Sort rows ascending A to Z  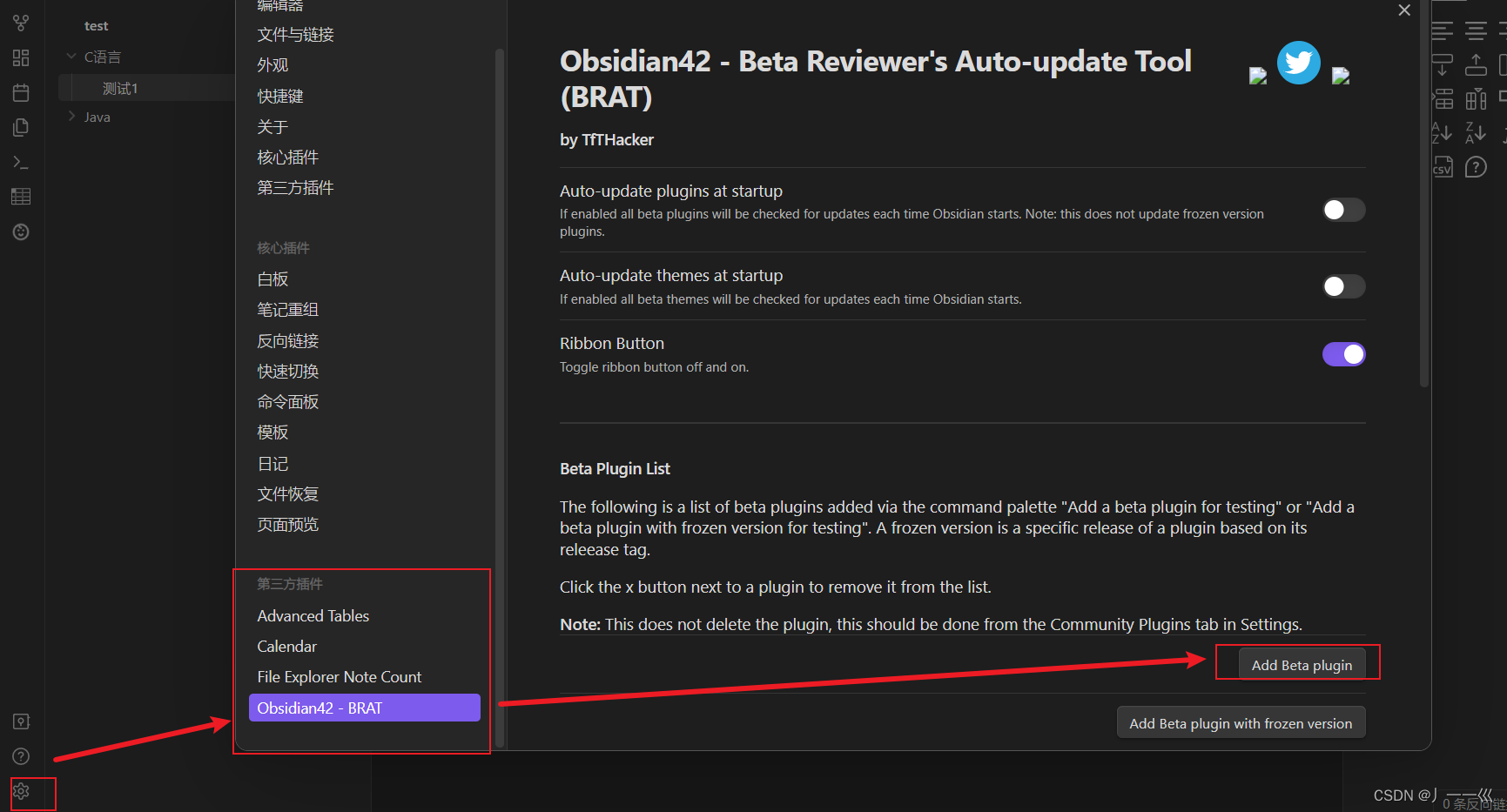click(x=1443, y=133)
